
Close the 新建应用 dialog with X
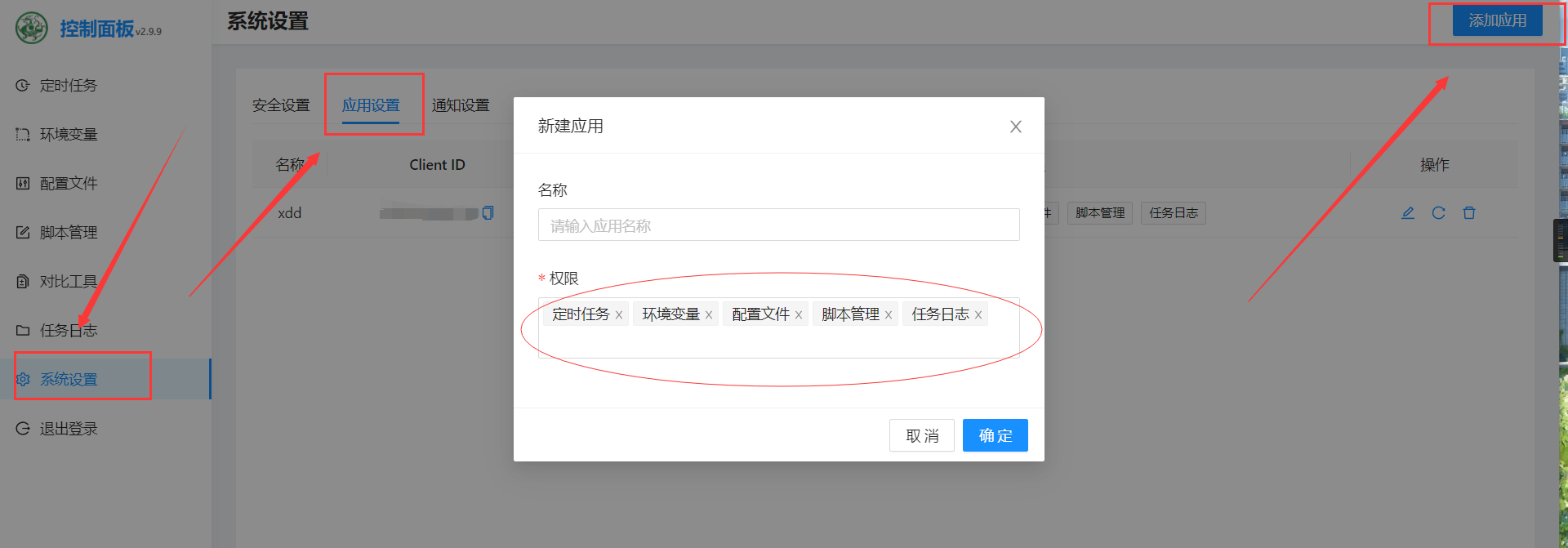coord(1015,127)
